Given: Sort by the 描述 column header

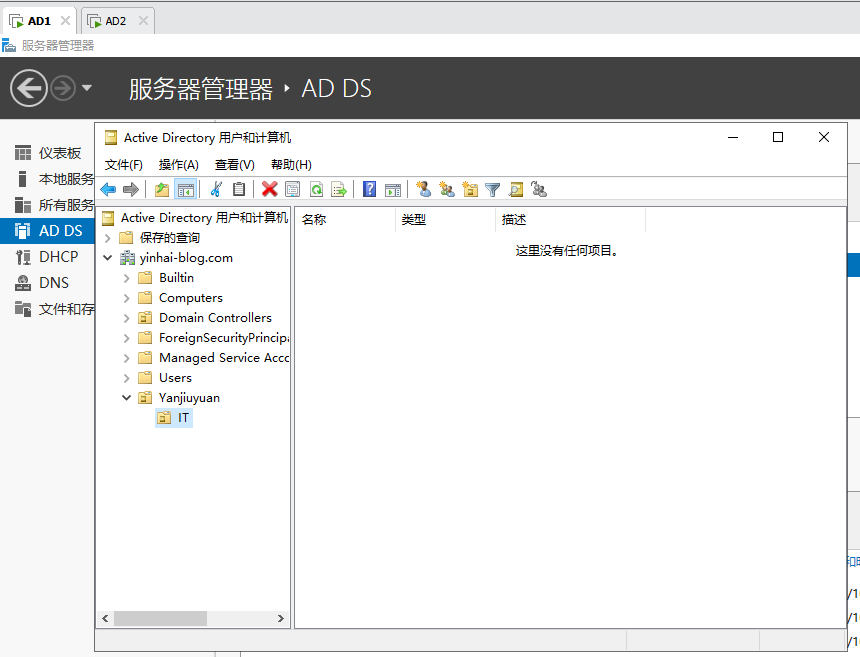Looking at the screenshot, I should click(570, 220).
